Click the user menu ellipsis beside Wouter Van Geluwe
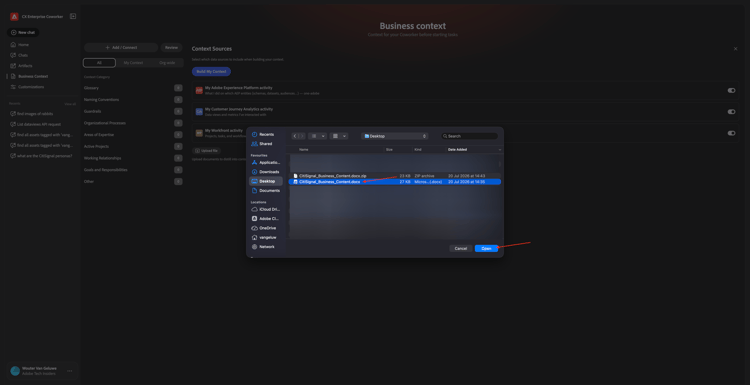The width and height of the screenshot is (750, 385). (70, 371)
